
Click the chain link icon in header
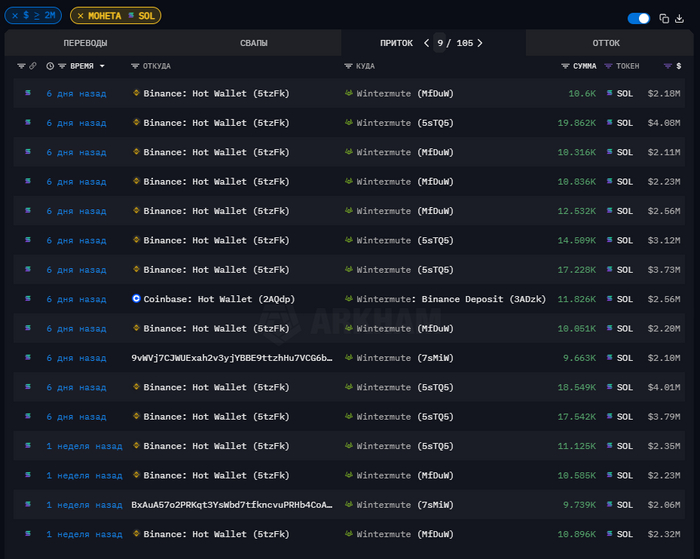[33, 66]
